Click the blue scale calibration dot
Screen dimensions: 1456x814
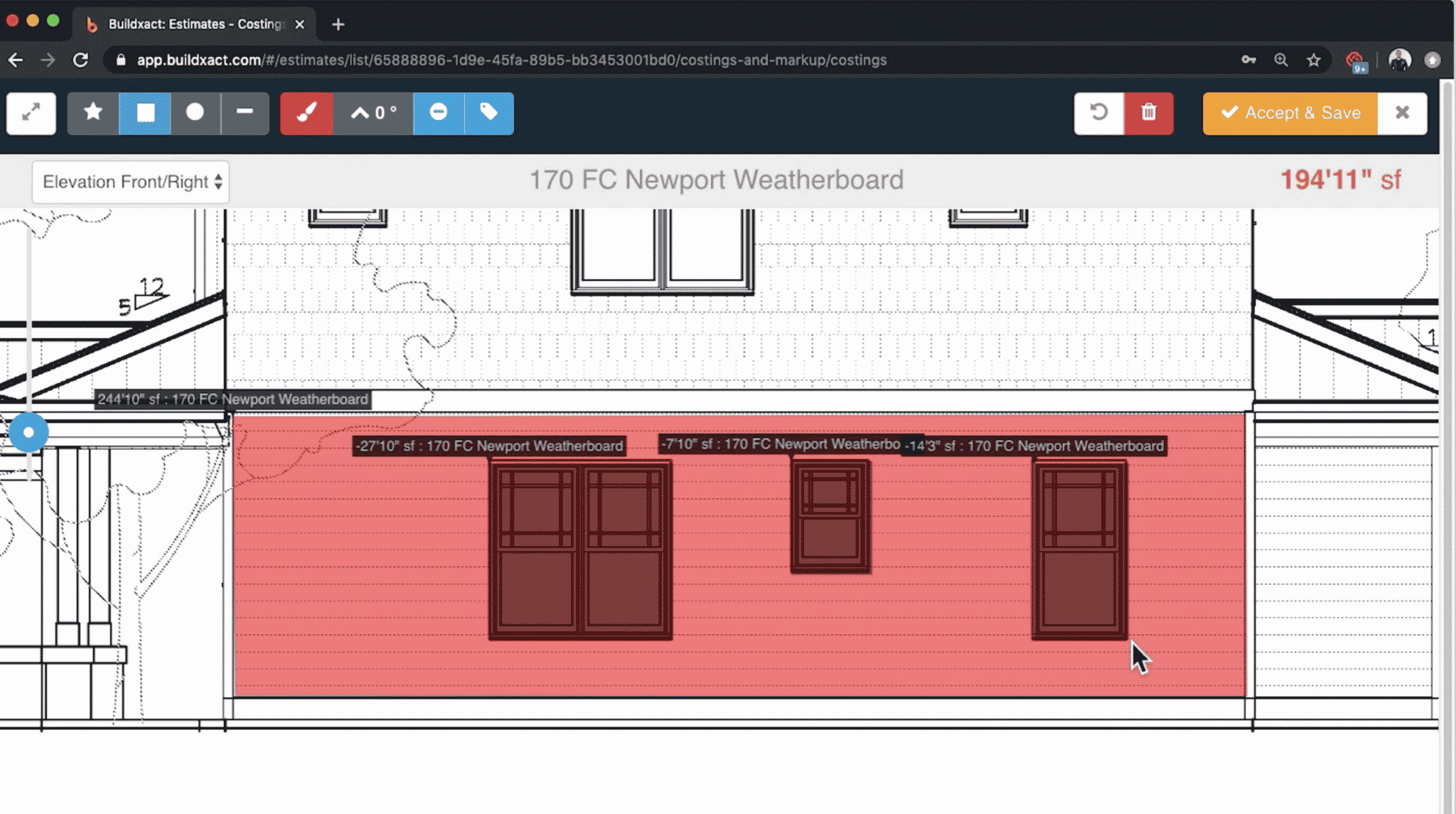click(x=29, y=431)
